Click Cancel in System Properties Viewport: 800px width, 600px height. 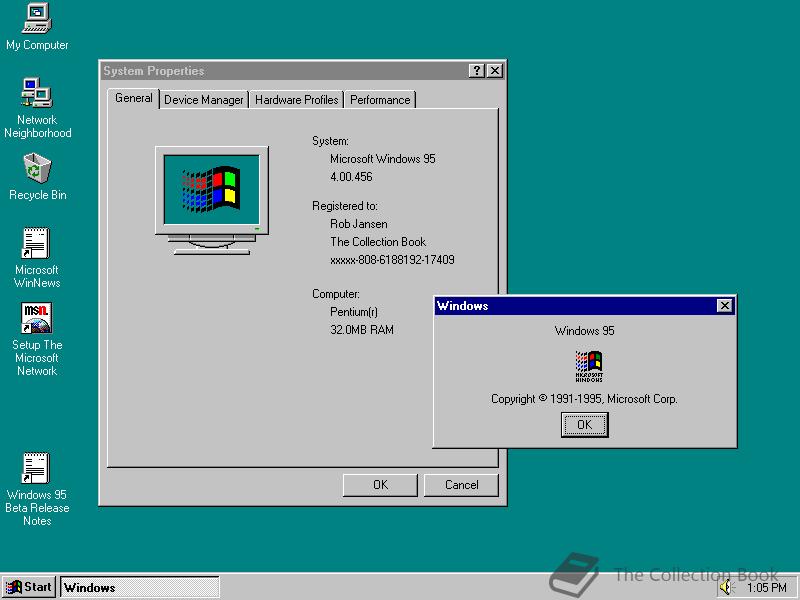(x=461, y=485)
